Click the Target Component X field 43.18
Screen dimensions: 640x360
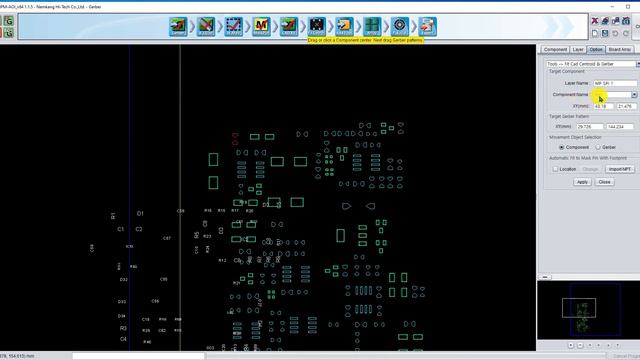click(x=604, y=106)
